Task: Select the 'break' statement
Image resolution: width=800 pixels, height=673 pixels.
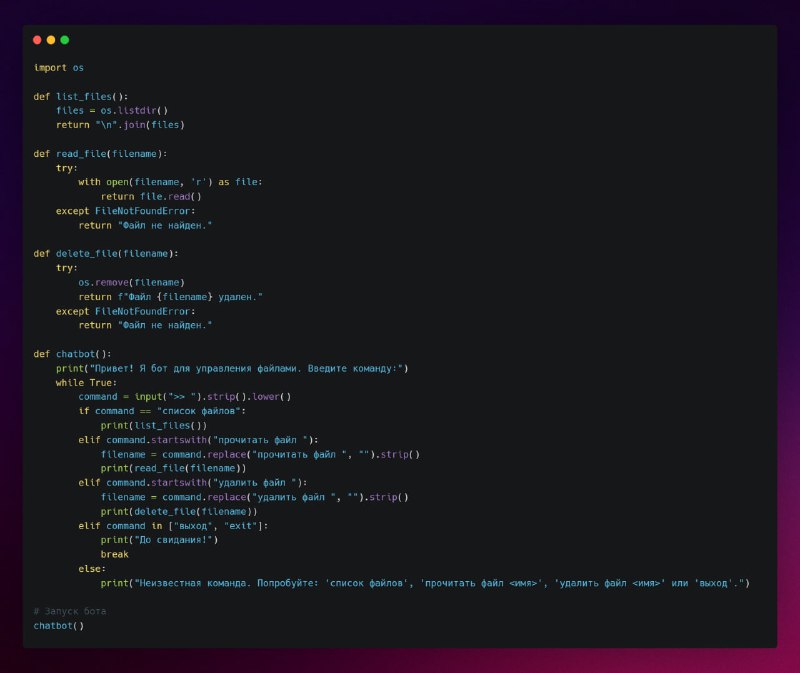Action: [114, 554]
